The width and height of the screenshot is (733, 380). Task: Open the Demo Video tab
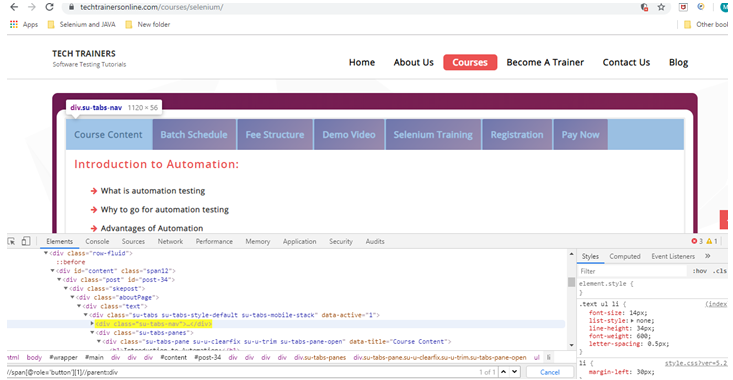tap(349, 135)
